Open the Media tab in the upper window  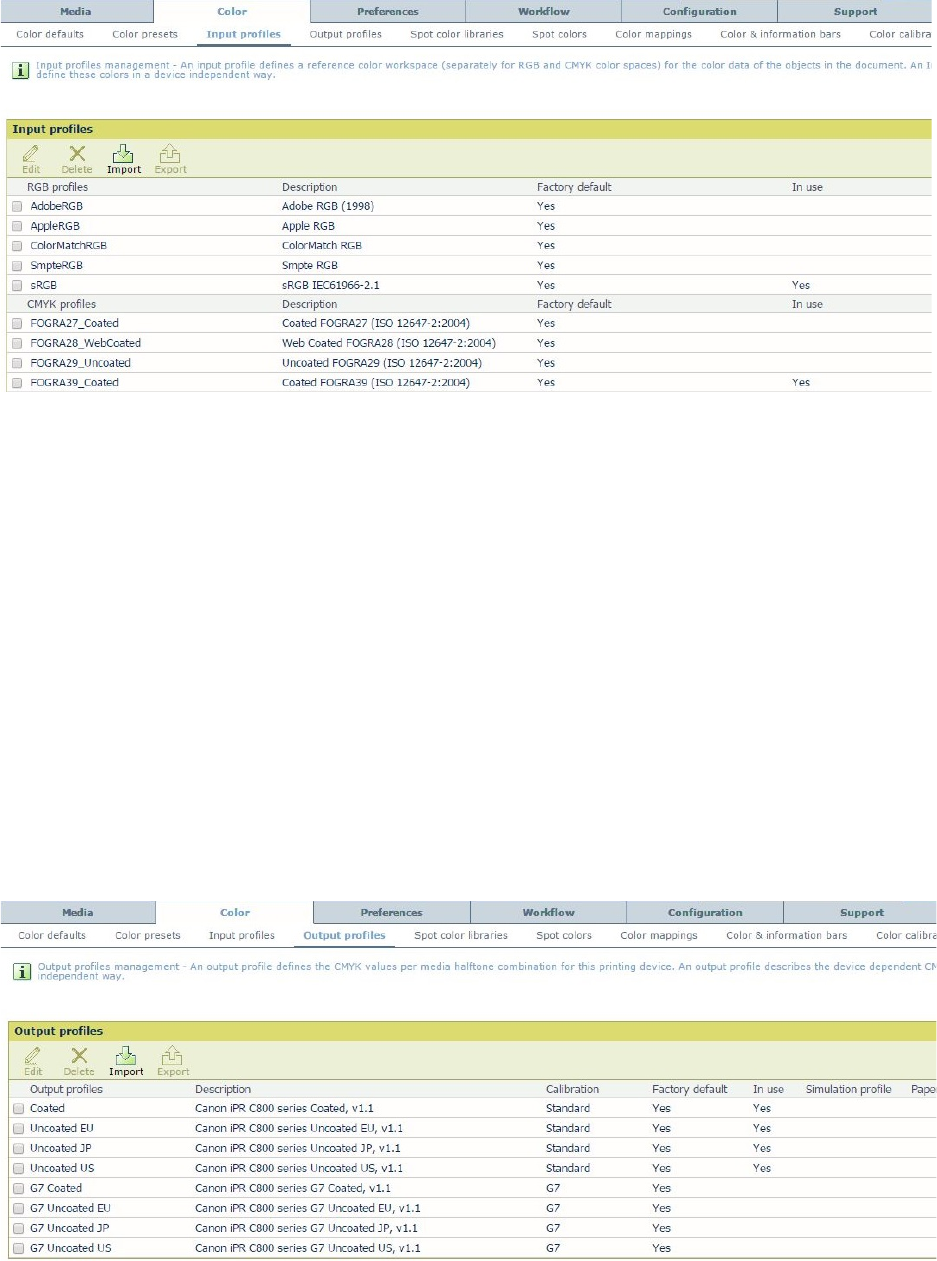tap(77, 12)
